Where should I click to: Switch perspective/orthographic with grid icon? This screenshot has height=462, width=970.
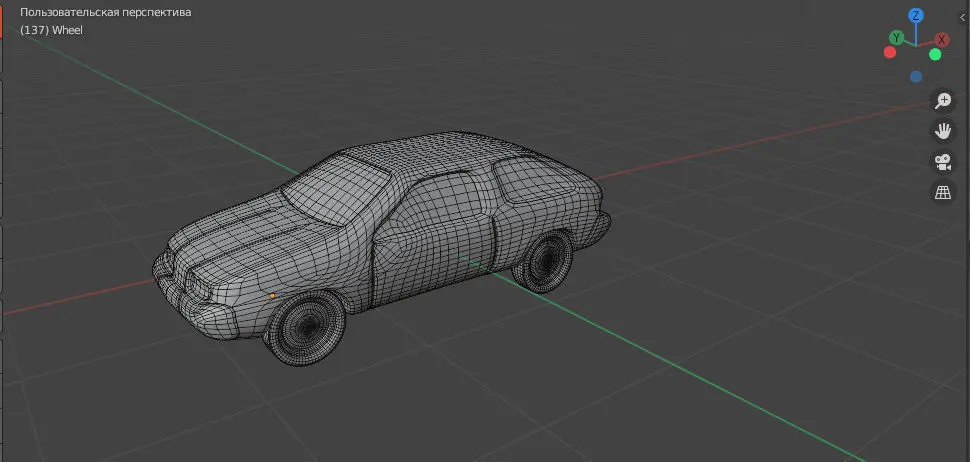[x=942, y=193]
